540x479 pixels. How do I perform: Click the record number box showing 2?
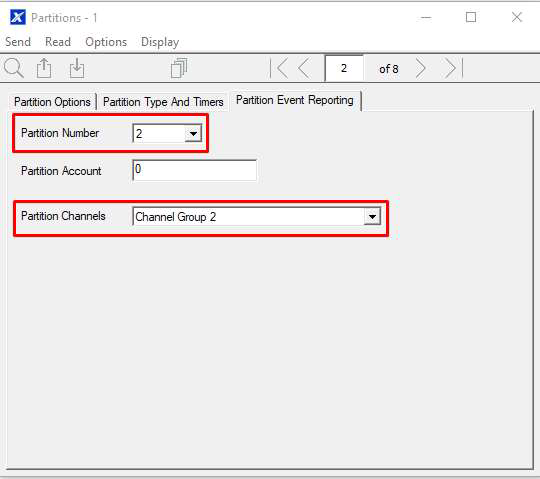tap(344, 68)
